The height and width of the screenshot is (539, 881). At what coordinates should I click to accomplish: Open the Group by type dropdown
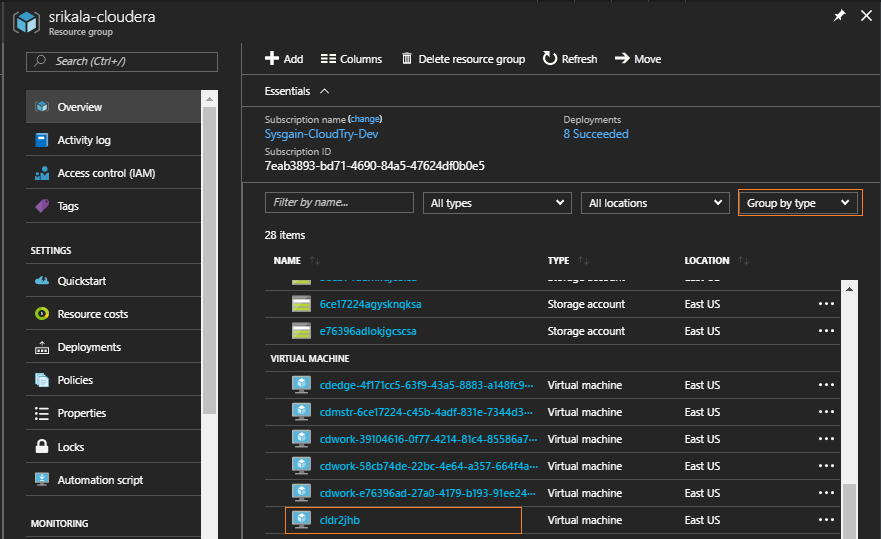800,203
